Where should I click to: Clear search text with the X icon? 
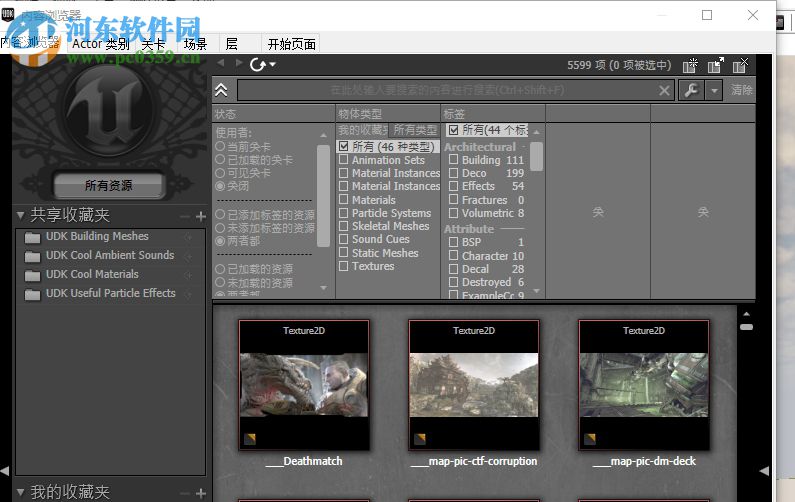664,91
